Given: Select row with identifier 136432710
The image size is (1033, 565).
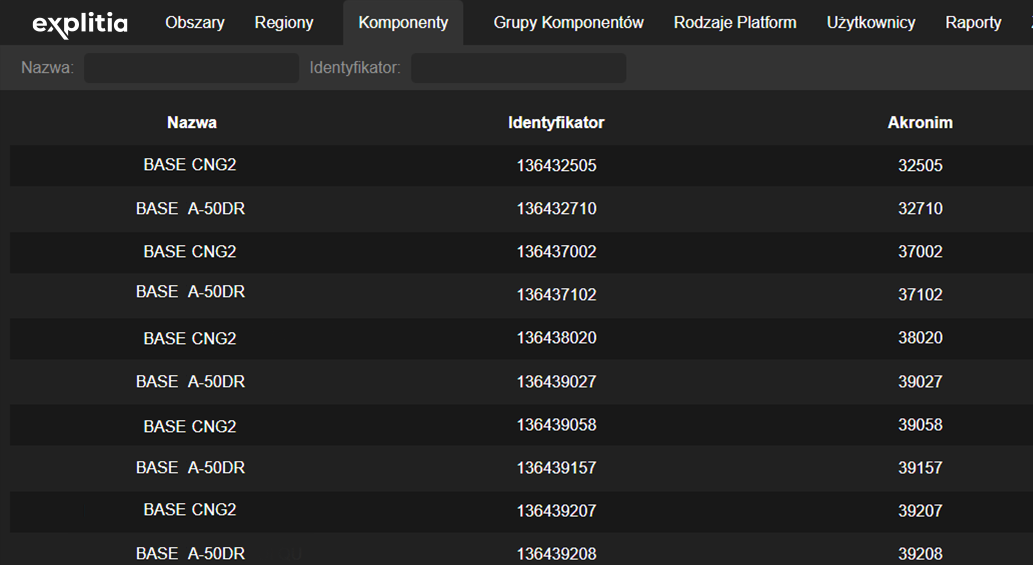Looking at the screenshot, I should (x=521, y=209).
